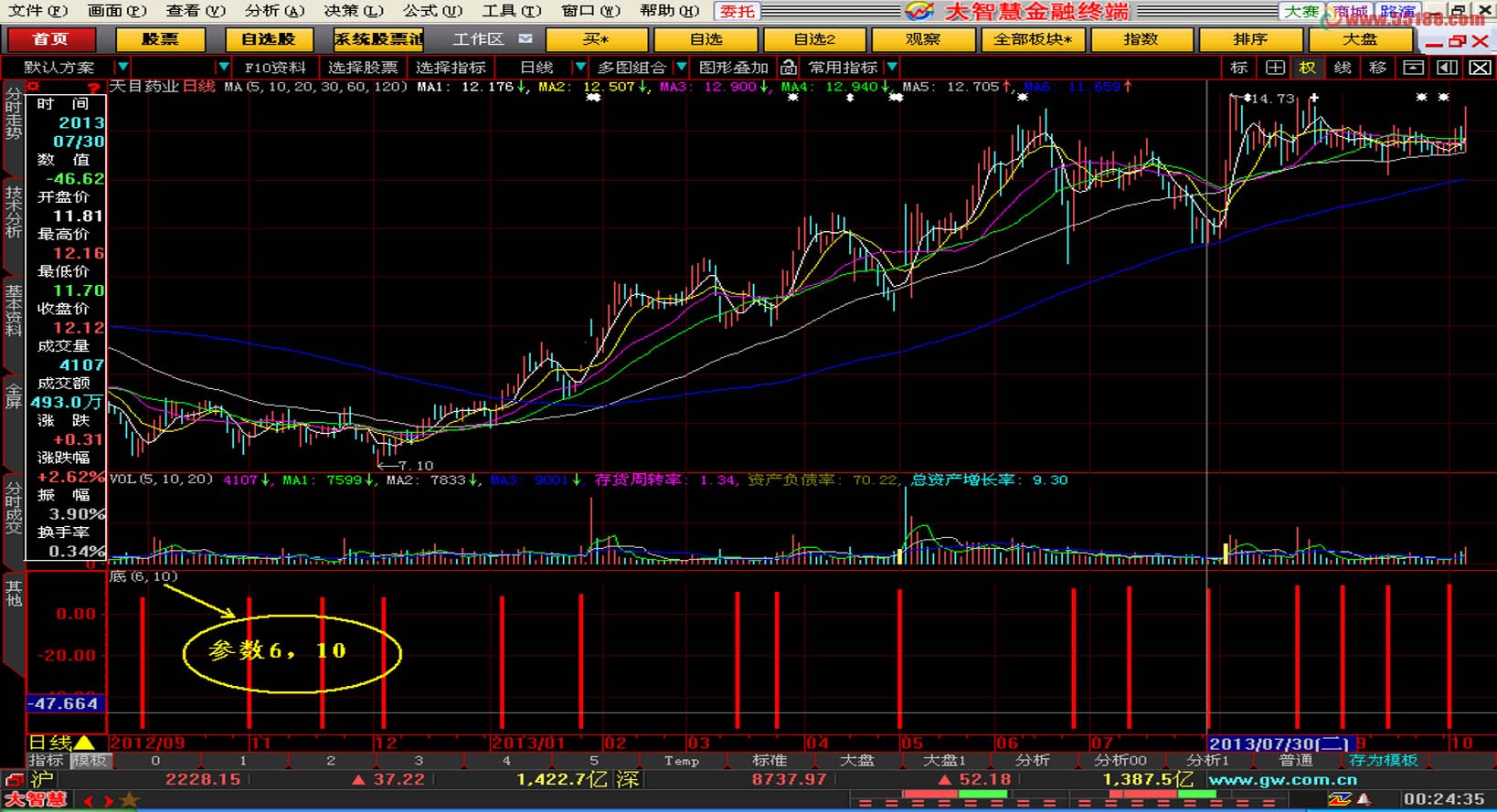The image size is (1497, 812).
Task: Click the F10资料 button
Action: 275,68
